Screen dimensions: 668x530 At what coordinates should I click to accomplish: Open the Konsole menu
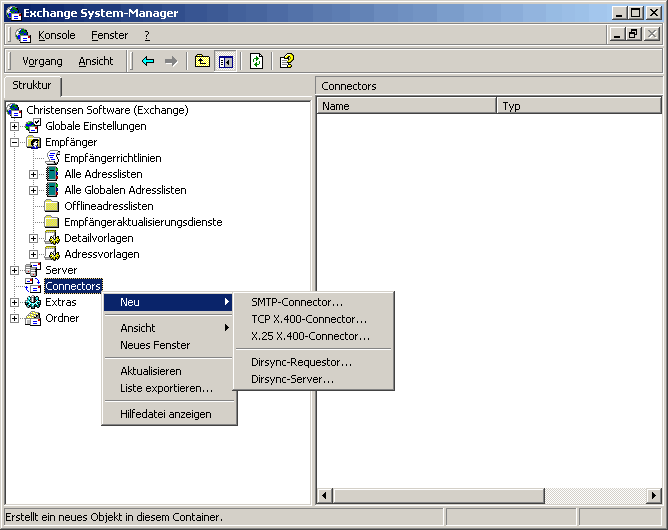[x=57, y=35]
